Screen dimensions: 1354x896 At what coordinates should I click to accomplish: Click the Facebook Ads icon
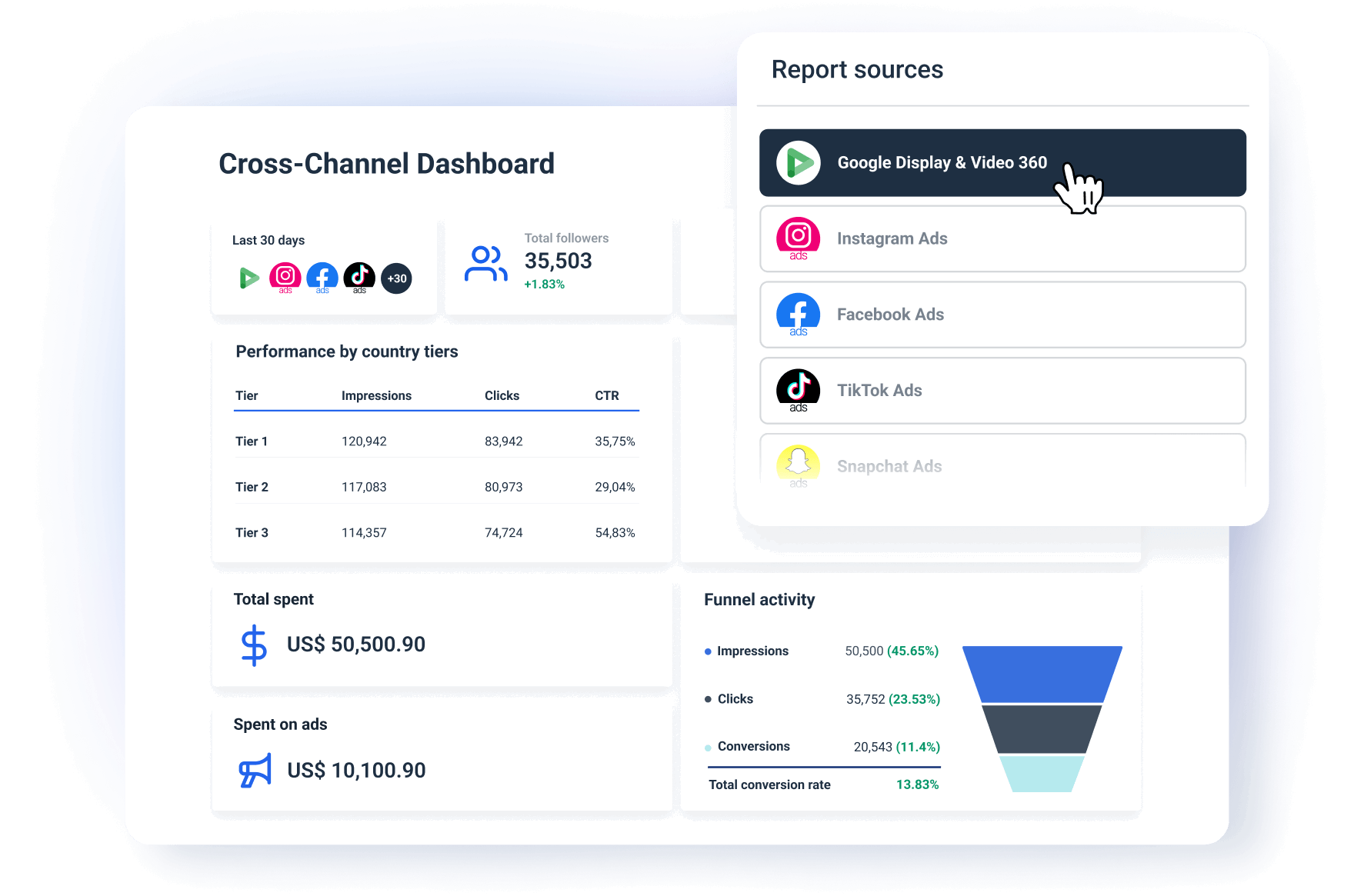pos(798,314)
